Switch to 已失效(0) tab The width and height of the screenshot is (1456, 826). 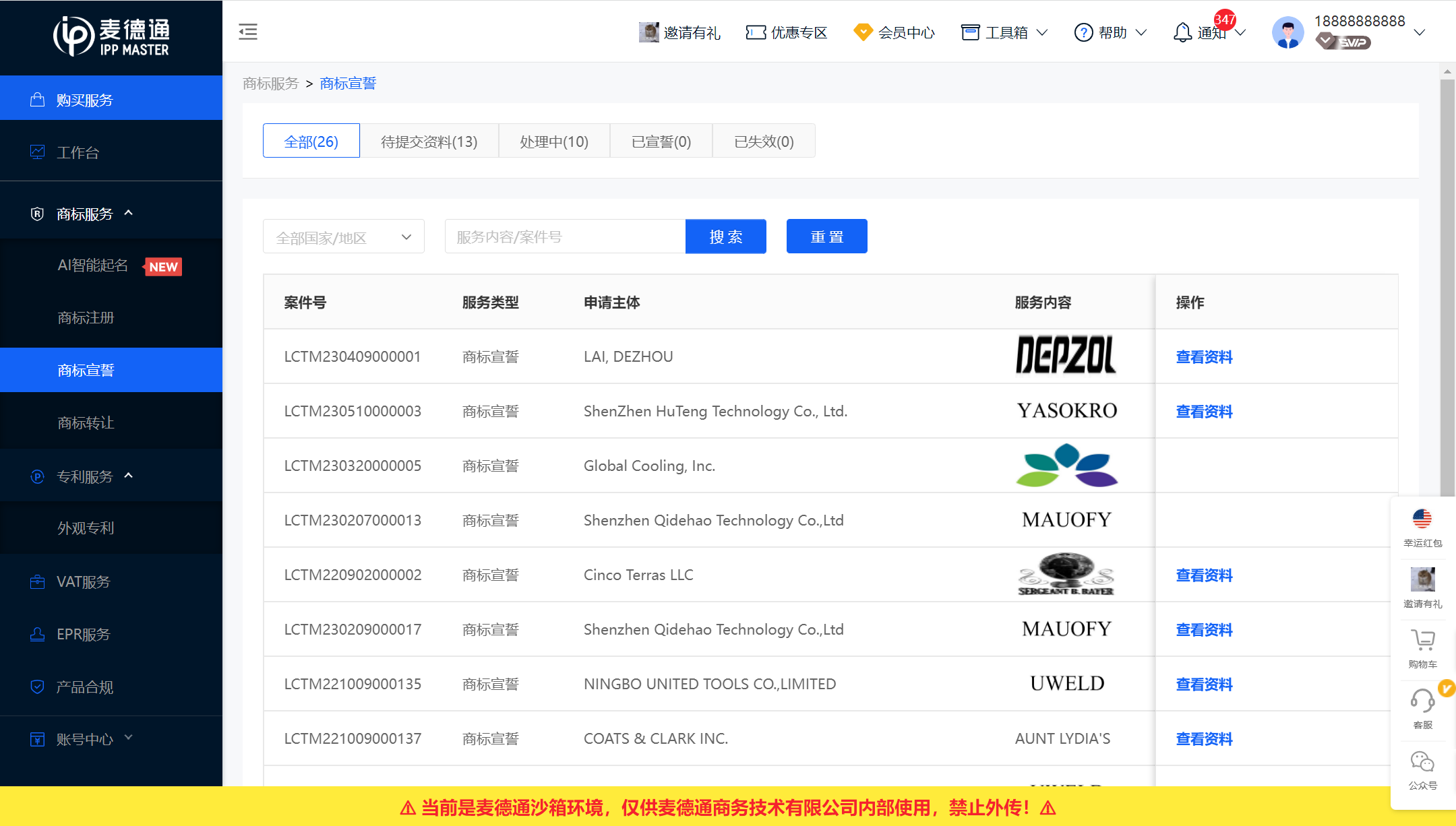coord(764,141)
